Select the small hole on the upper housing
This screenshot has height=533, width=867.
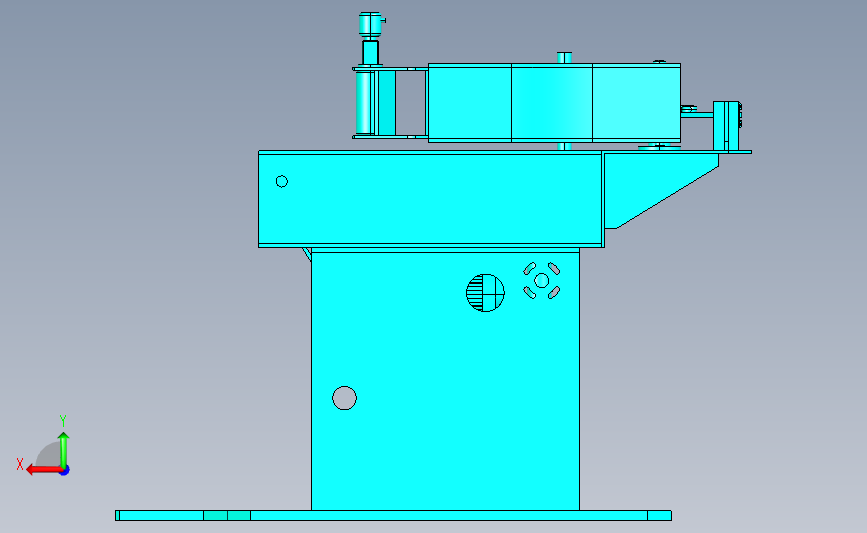[281, 181]
